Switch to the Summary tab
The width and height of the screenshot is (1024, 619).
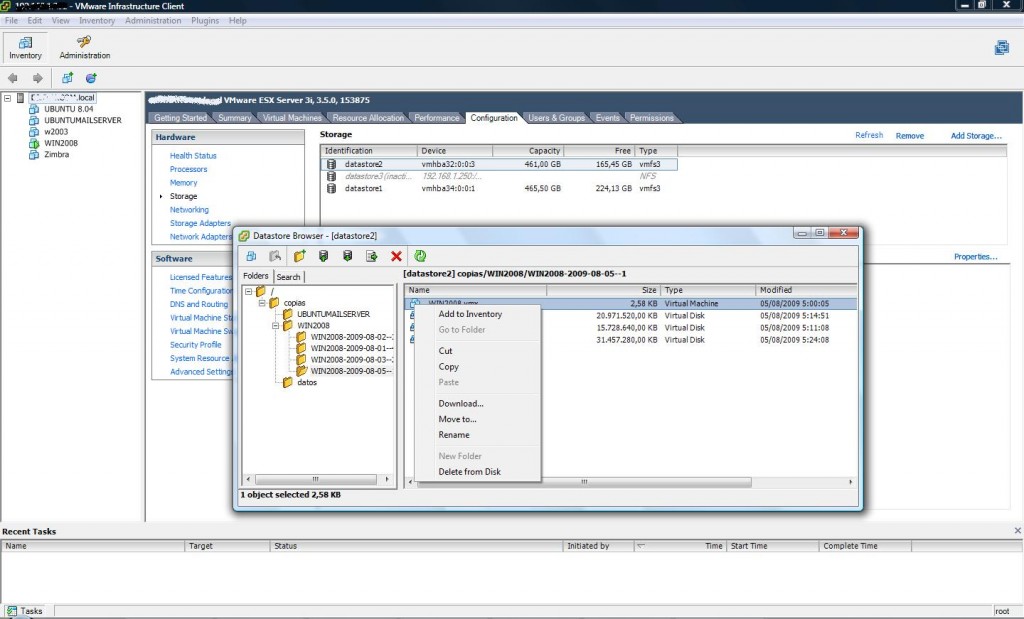[x=234, y=118]
